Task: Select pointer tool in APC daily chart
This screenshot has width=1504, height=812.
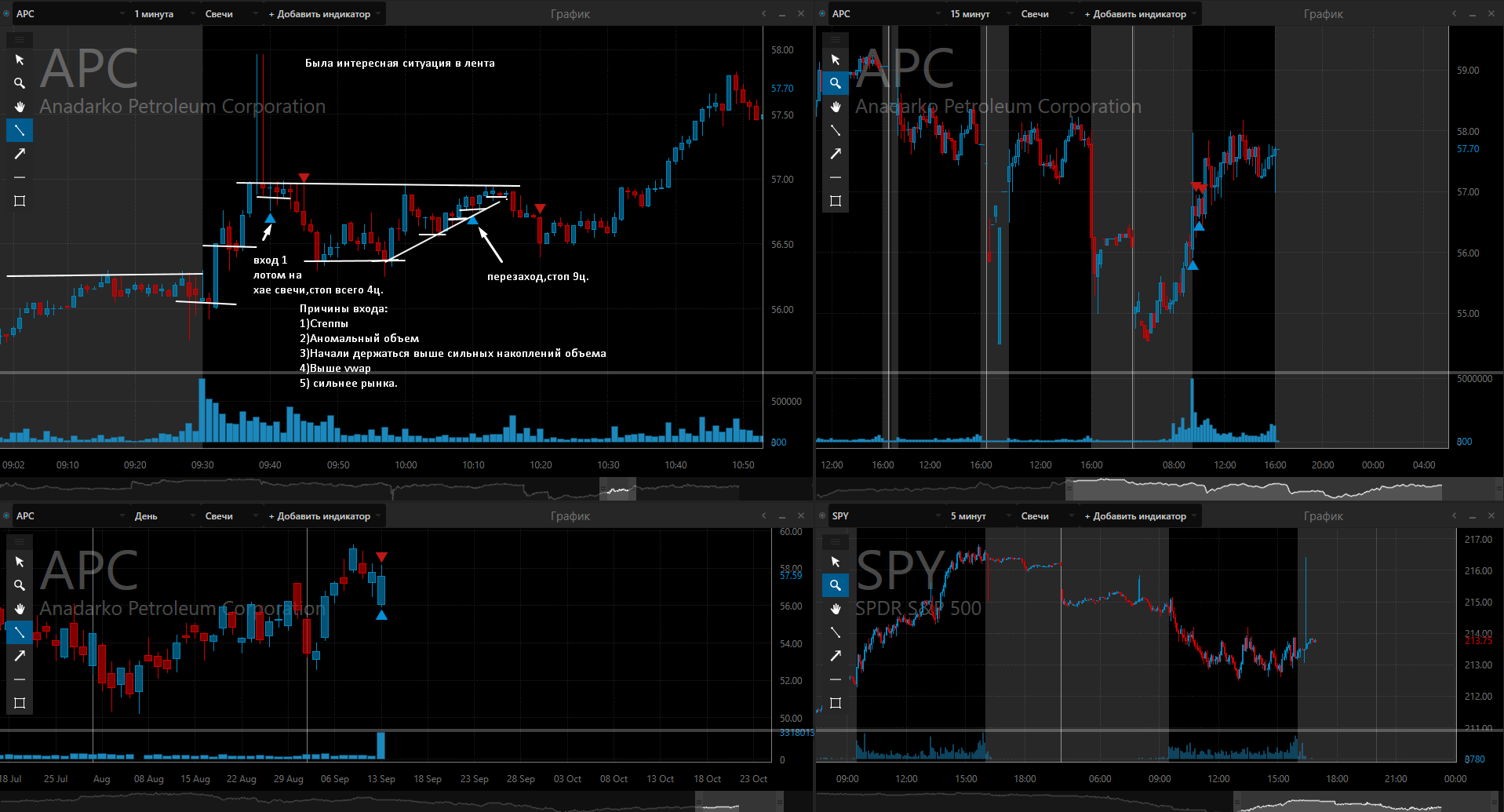Action: point(20,562)
